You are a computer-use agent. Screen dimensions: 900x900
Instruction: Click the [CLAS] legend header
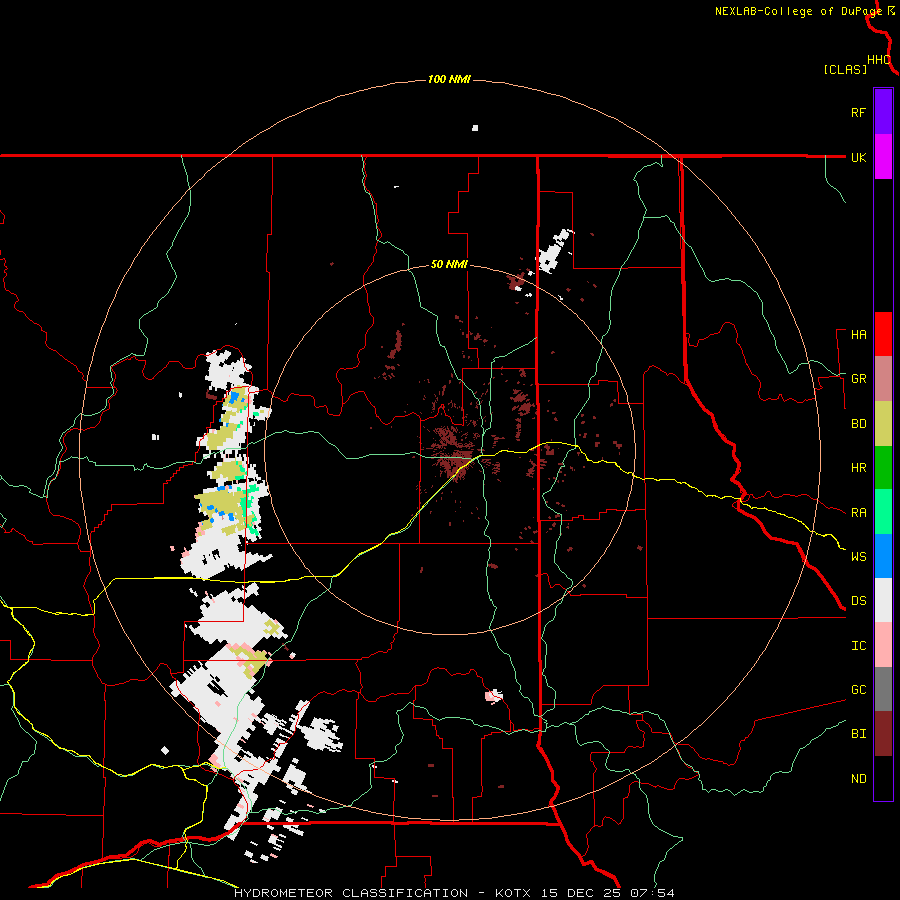[x=845, y=69]
